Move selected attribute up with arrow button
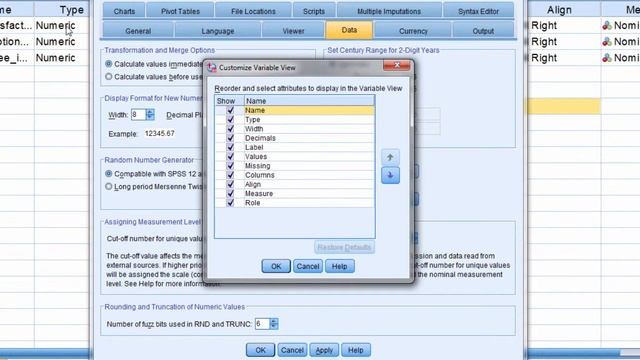Image resolution: width=640 pixels, height=360 pixels. (x=390, y=157)
